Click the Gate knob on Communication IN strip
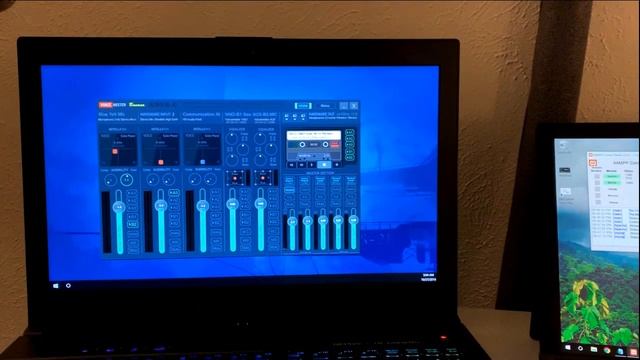 tap(211, 179)
